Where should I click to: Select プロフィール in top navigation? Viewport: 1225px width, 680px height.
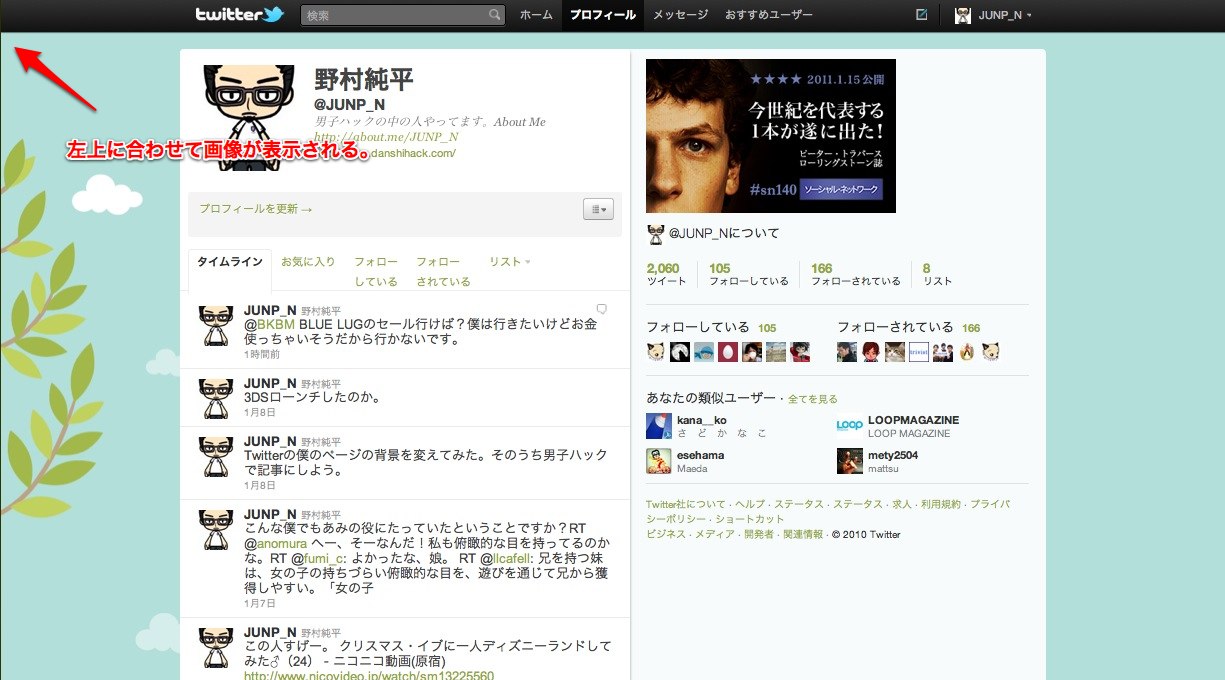pos(603,15)
